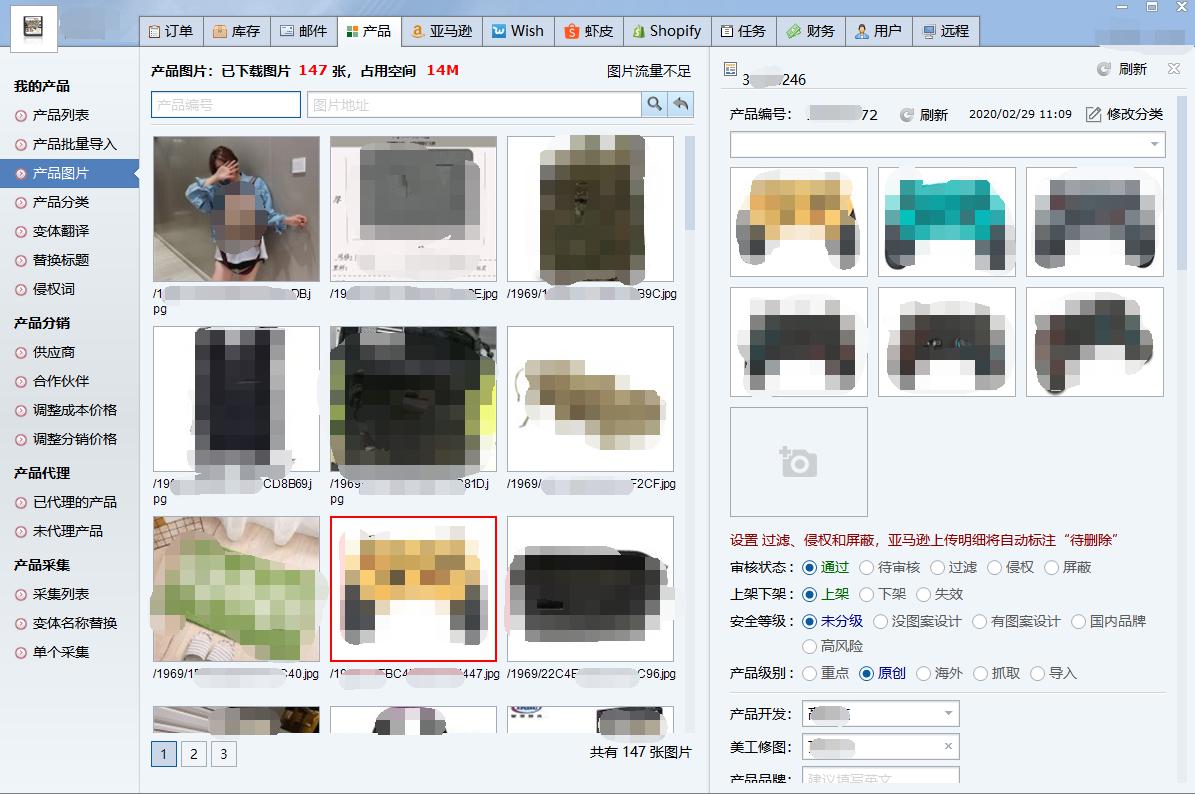Click the refresh icon at top right
Screen dimensions: 1195x794
point(1104,69)
